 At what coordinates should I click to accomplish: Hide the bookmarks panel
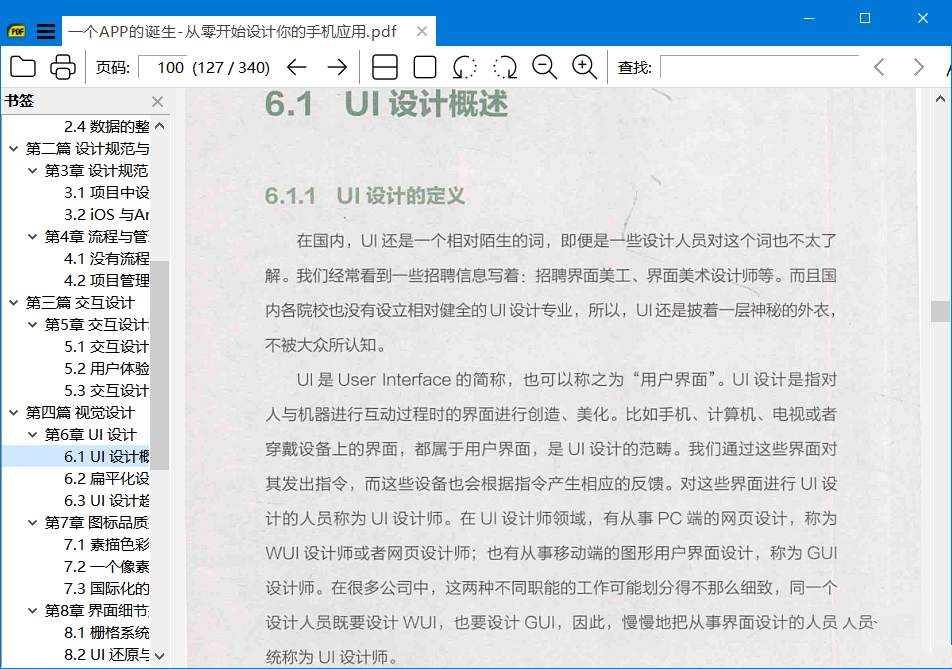click(157, 101)
